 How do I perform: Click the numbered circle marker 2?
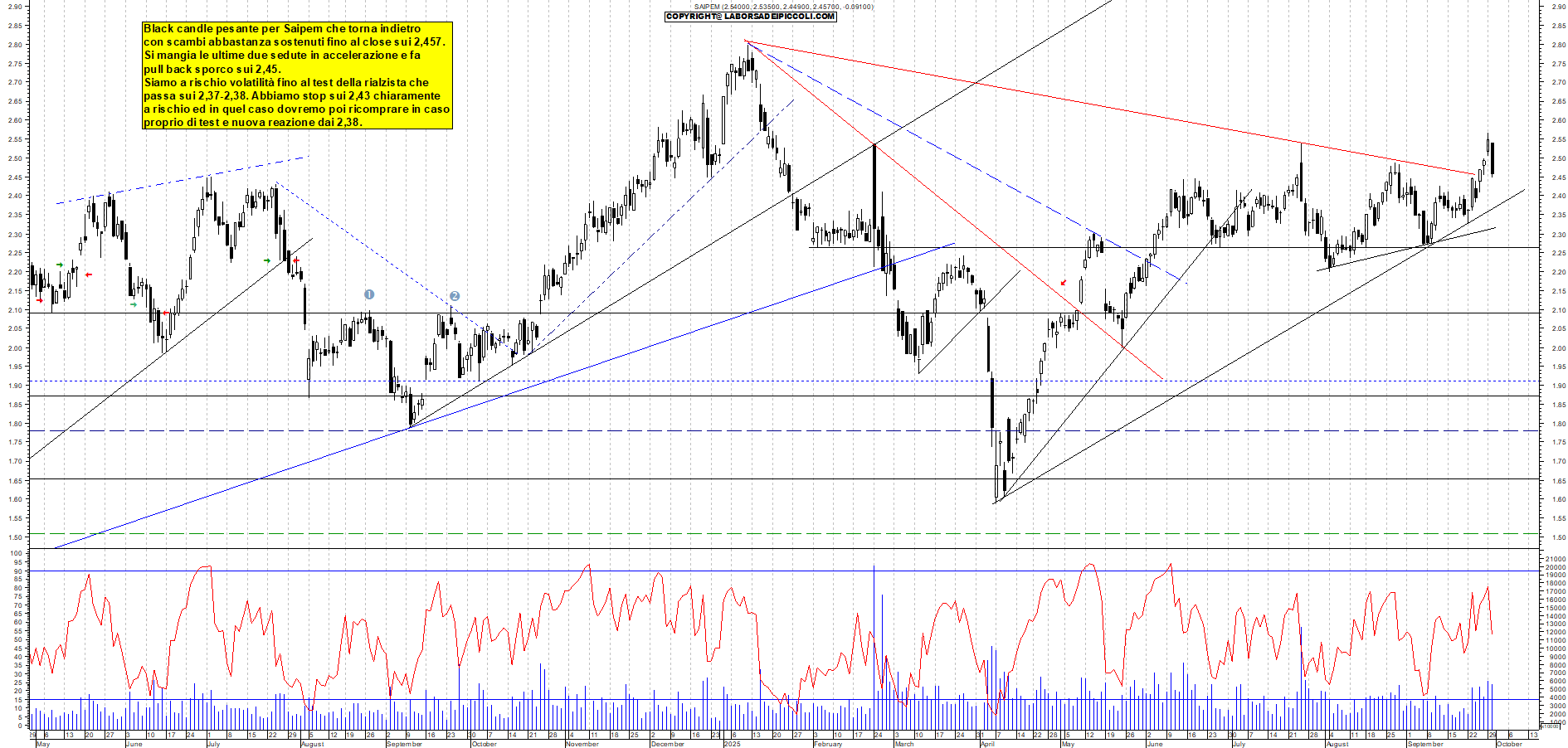455,296
